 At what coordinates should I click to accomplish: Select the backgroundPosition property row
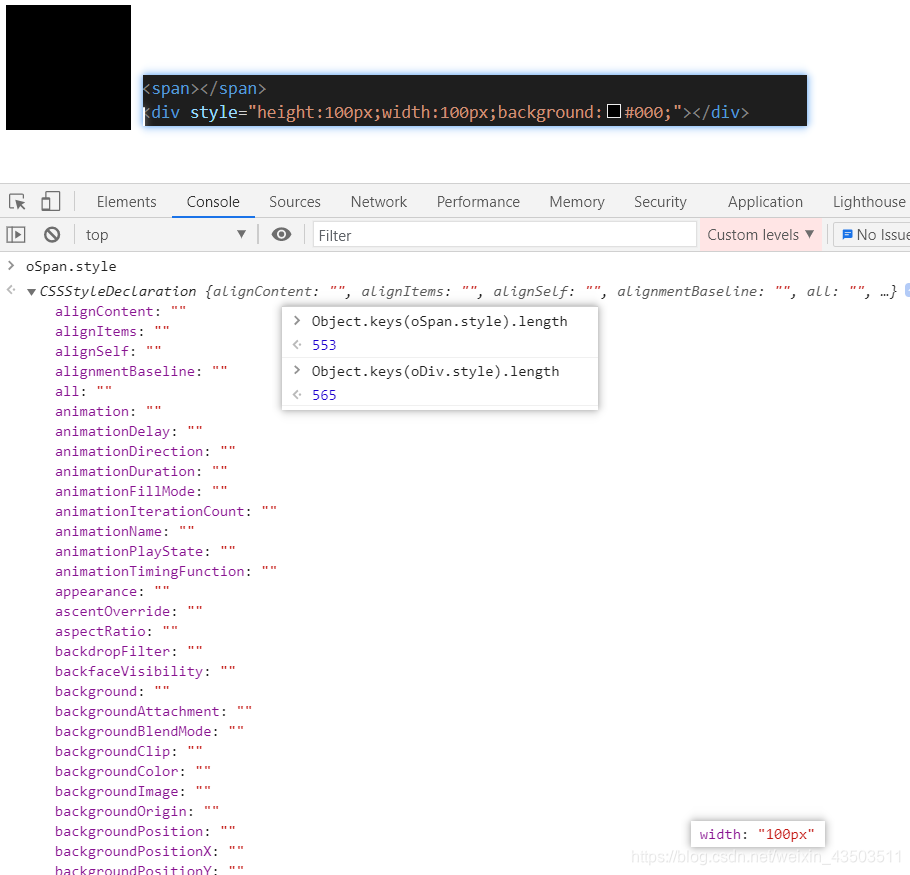pyautogui.click(x=145, y=831)
